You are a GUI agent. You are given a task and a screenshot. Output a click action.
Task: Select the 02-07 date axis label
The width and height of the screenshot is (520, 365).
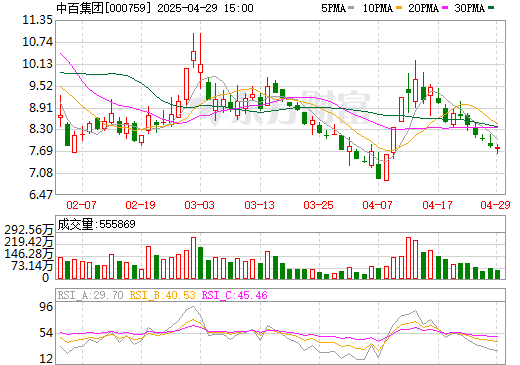pyautogui.click(x=81, y=205)
